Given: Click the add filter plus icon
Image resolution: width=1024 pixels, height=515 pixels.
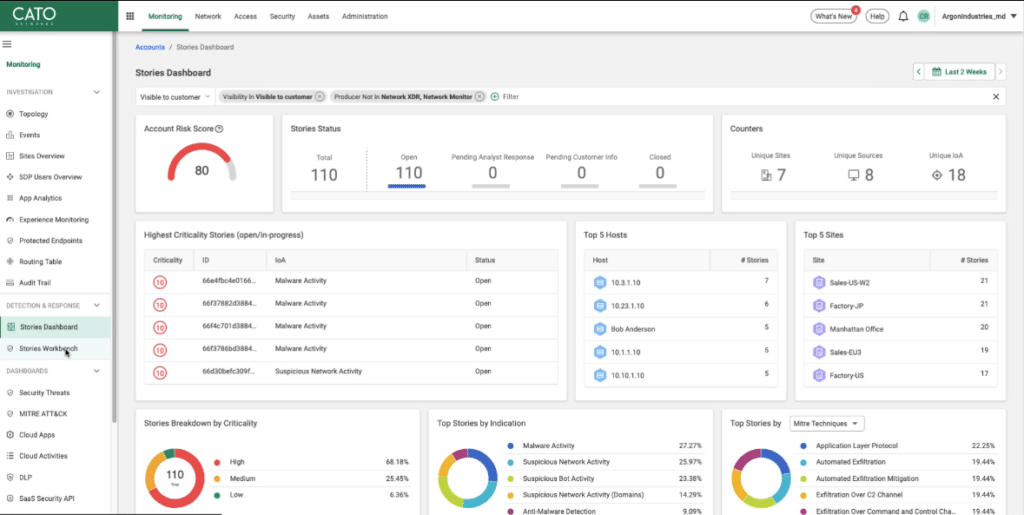Looking at the screenshot, I should point(495,97).
